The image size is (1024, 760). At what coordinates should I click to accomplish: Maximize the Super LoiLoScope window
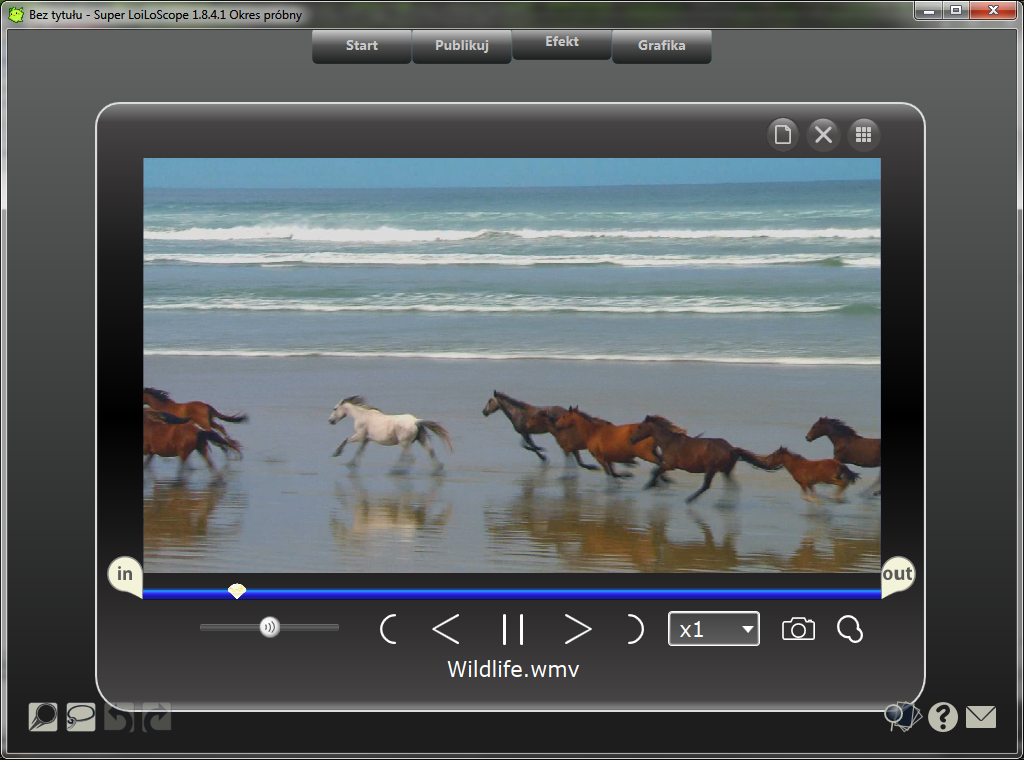click(955, 11)
